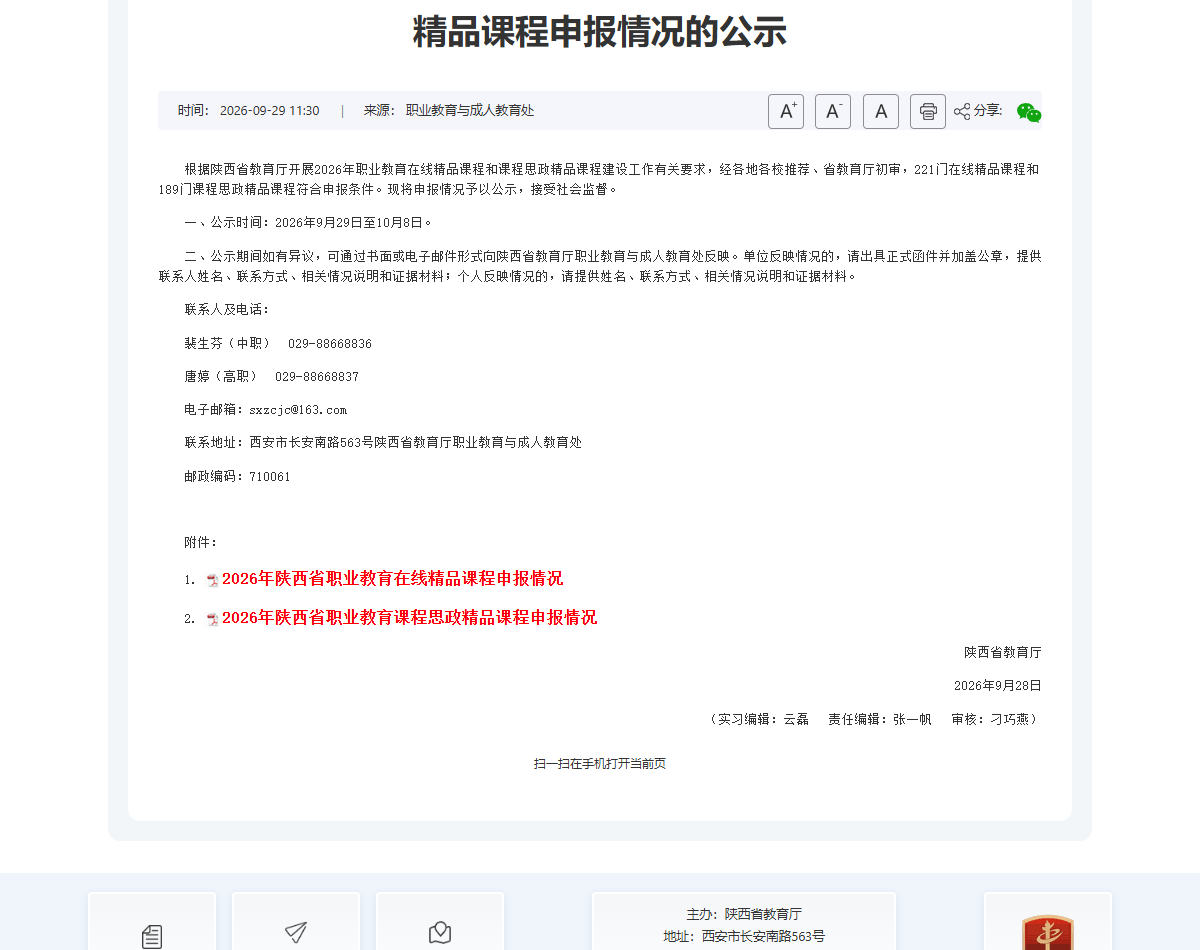The image size is (1200, 950).
Task: Decrease font size with A- button
Action: click(x=833, y=111)
